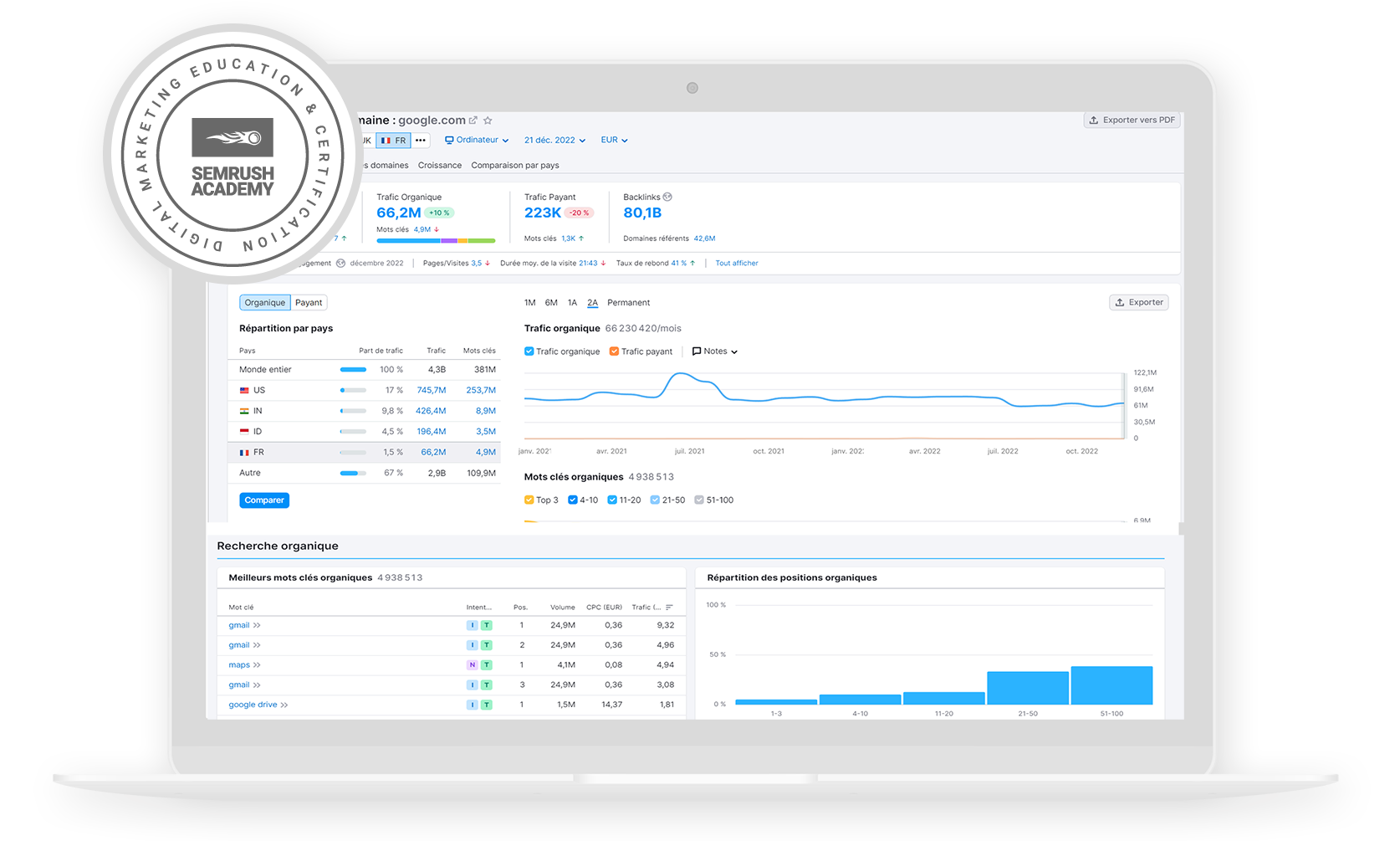This screenshot has width=1400, height=841.
Task: Select the Permanent time range
Action: point(629,303)
